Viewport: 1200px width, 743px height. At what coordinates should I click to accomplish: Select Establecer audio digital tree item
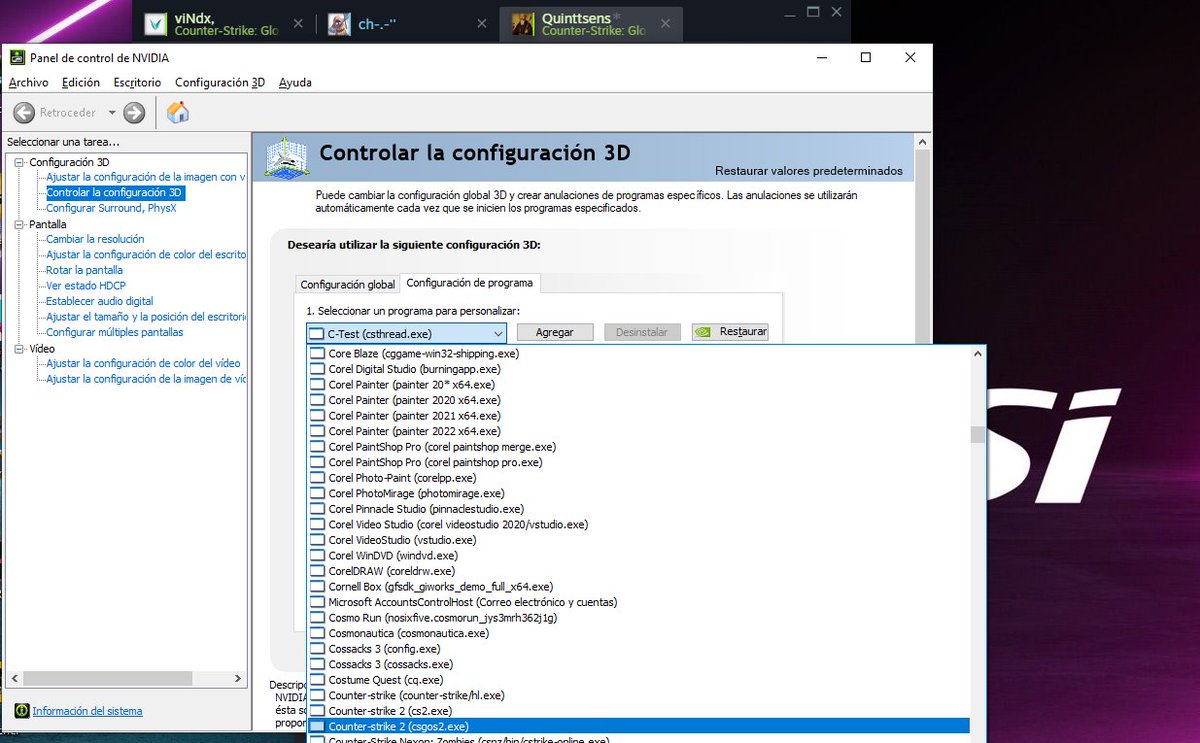click(100, 301)
